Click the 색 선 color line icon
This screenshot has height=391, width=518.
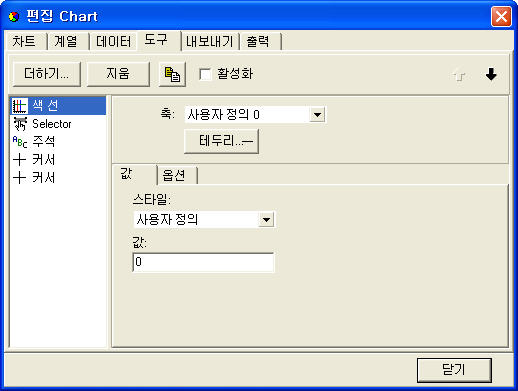pyautogui.click(x=20, y=106)
